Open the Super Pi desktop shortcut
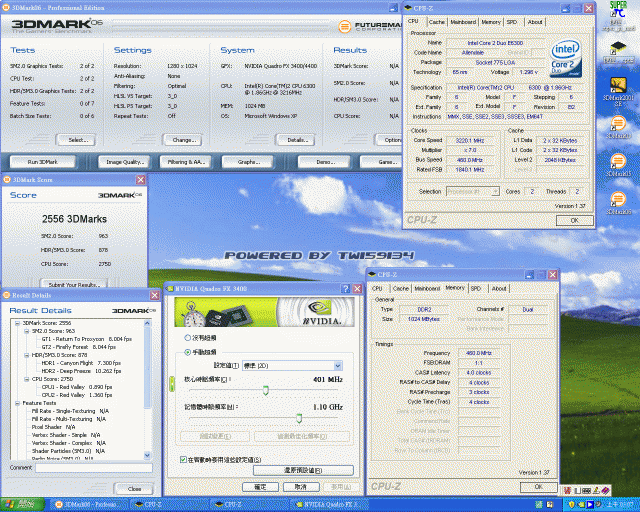 pos(618,16)
